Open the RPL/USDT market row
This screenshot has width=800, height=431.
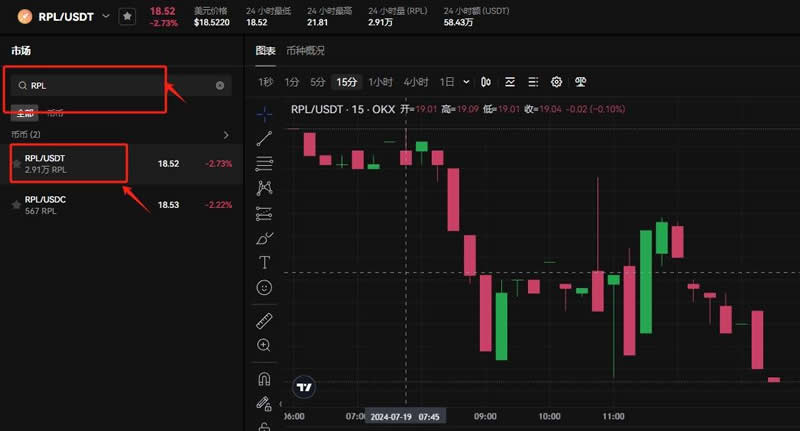[122, 164]
